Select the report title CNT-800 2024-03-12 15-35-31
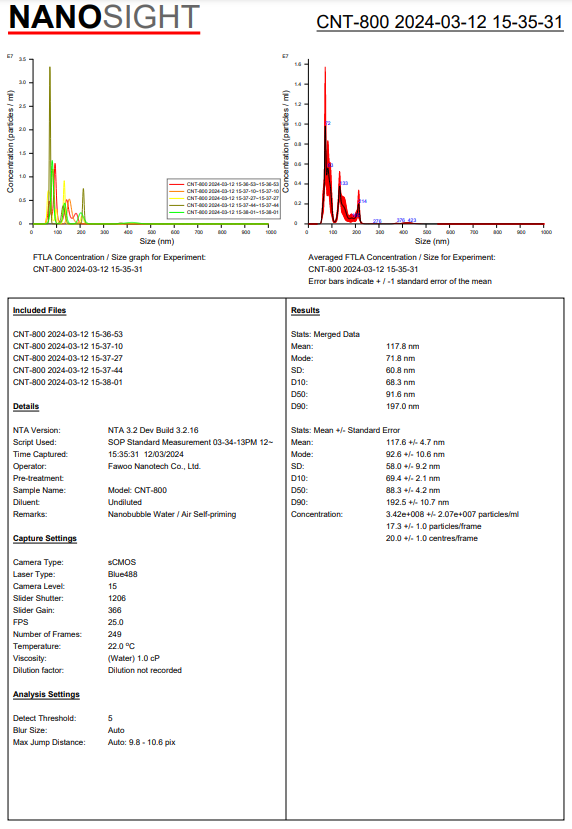572x829 pixels. 439,22
